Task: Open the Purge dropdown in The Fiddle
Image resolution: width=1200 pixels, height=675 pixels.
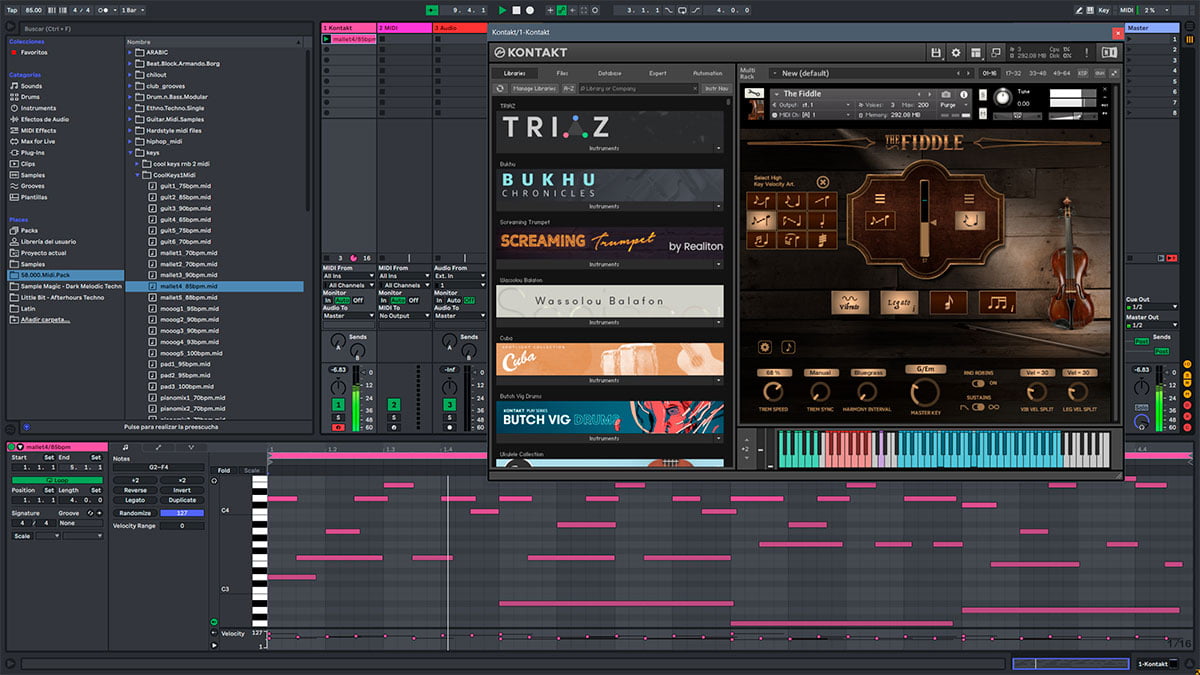Action: point(954,105)
